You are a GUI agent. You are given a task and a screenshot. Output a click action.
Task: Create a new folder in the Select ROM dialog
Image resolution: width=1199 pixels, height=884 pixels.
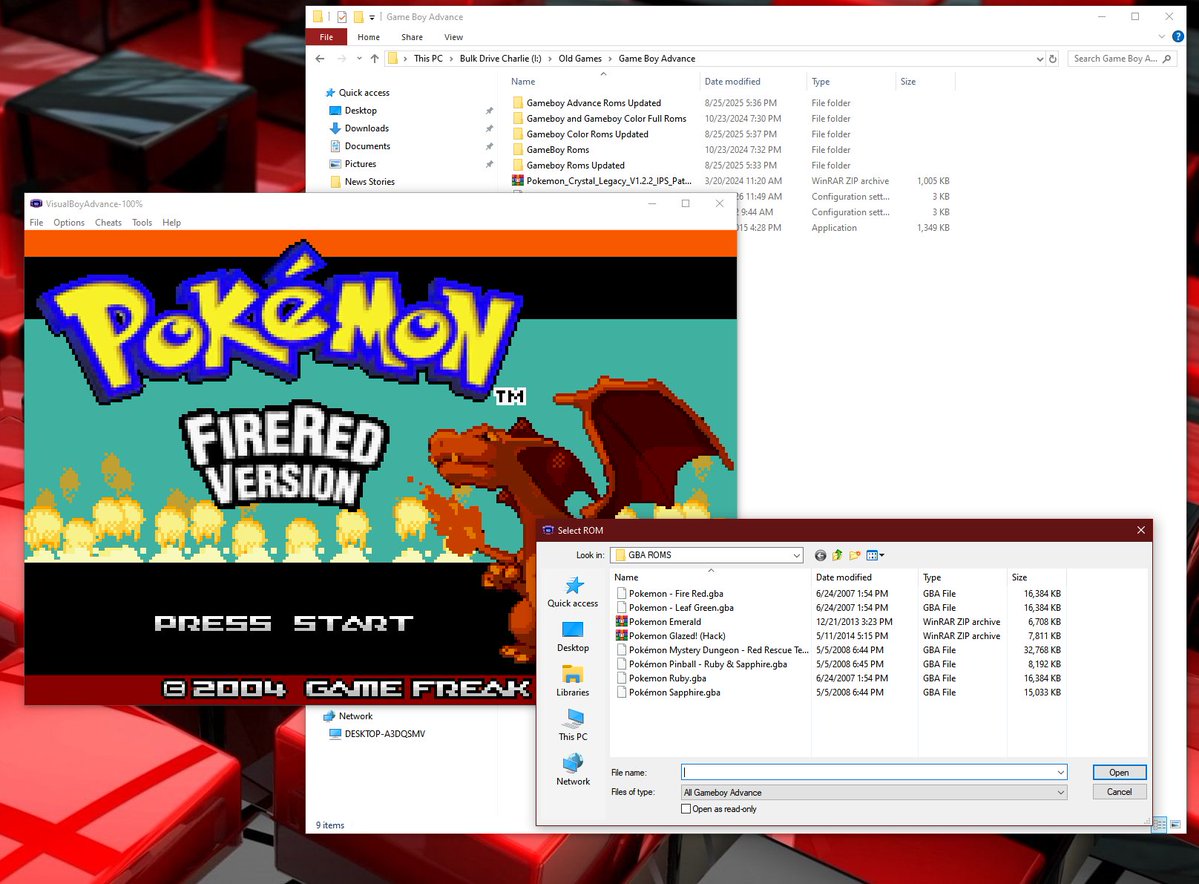click(853, 555)
